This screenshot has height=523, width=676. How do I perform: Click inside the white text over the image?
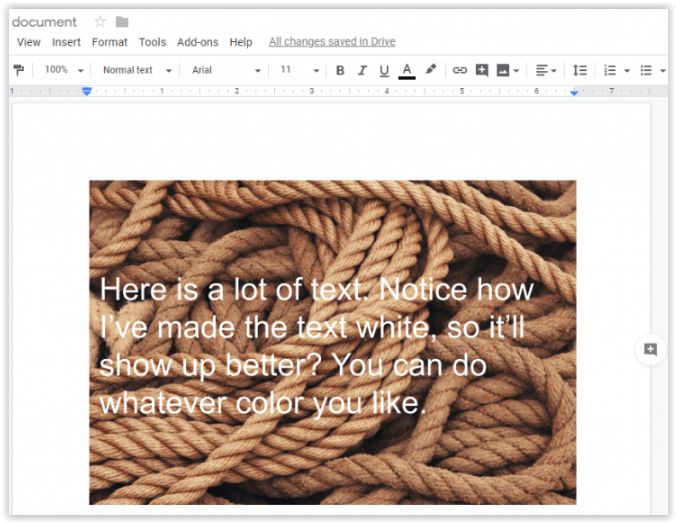(316, 346)
